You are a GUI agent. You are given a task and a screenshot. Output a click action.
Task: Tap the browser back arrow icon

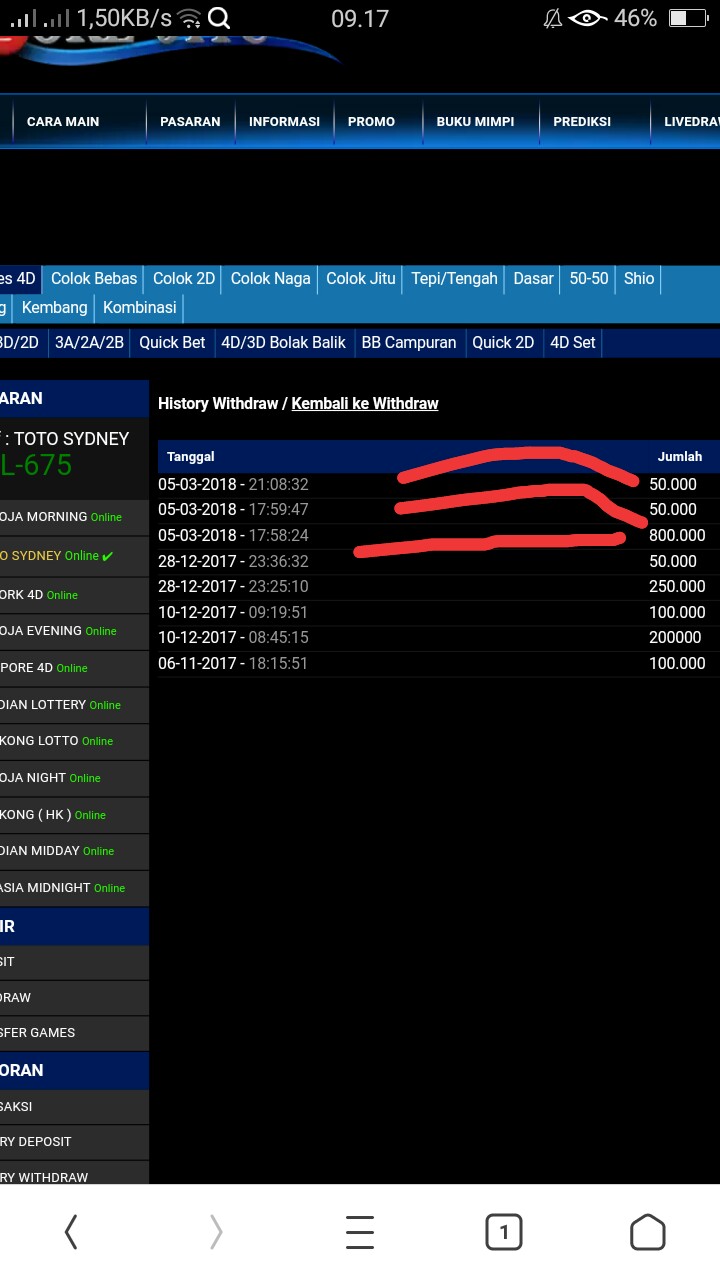click(71, 1232)
